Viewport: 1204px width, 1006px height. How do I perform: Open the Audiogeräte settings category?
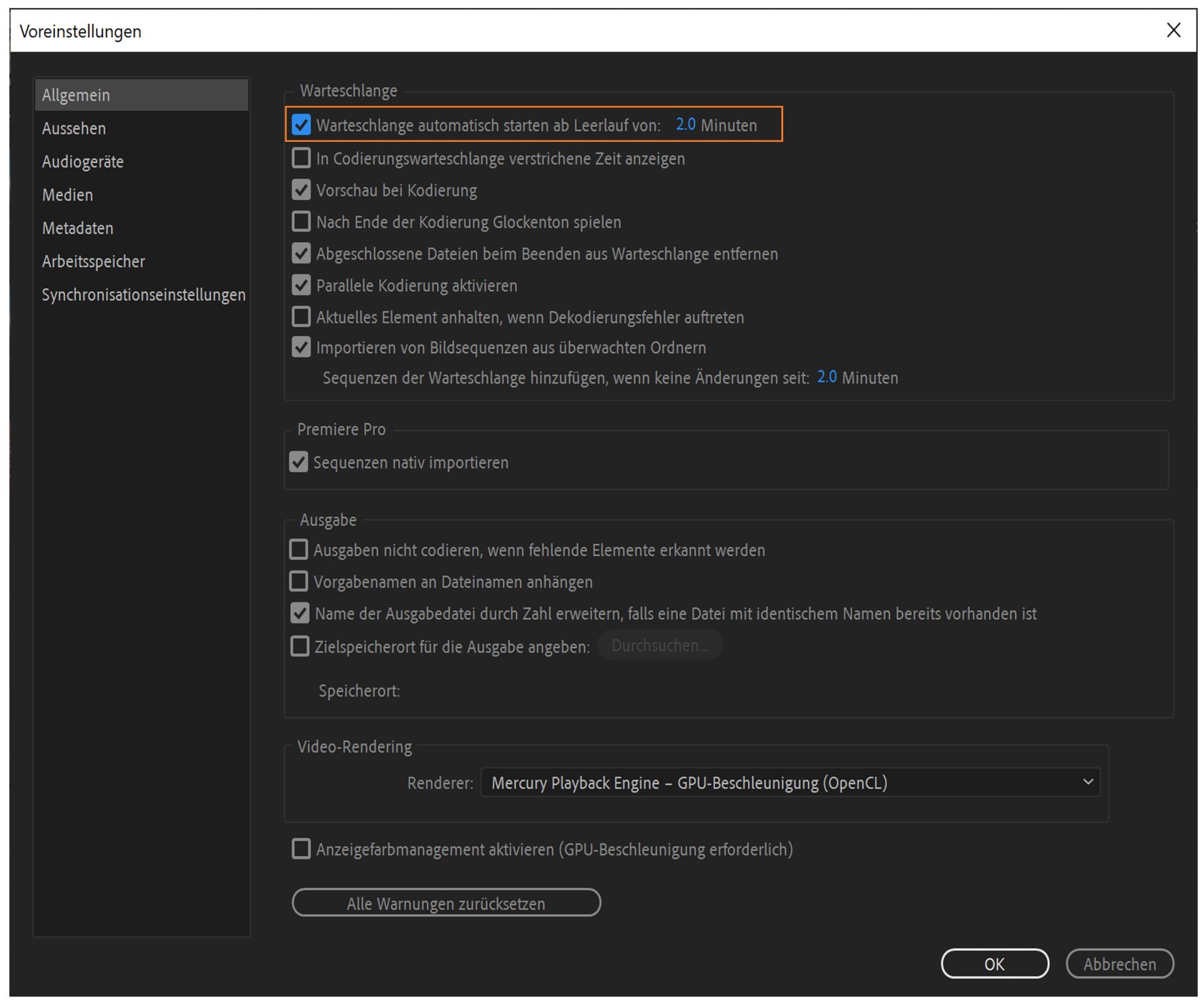(x=83, y=162)
